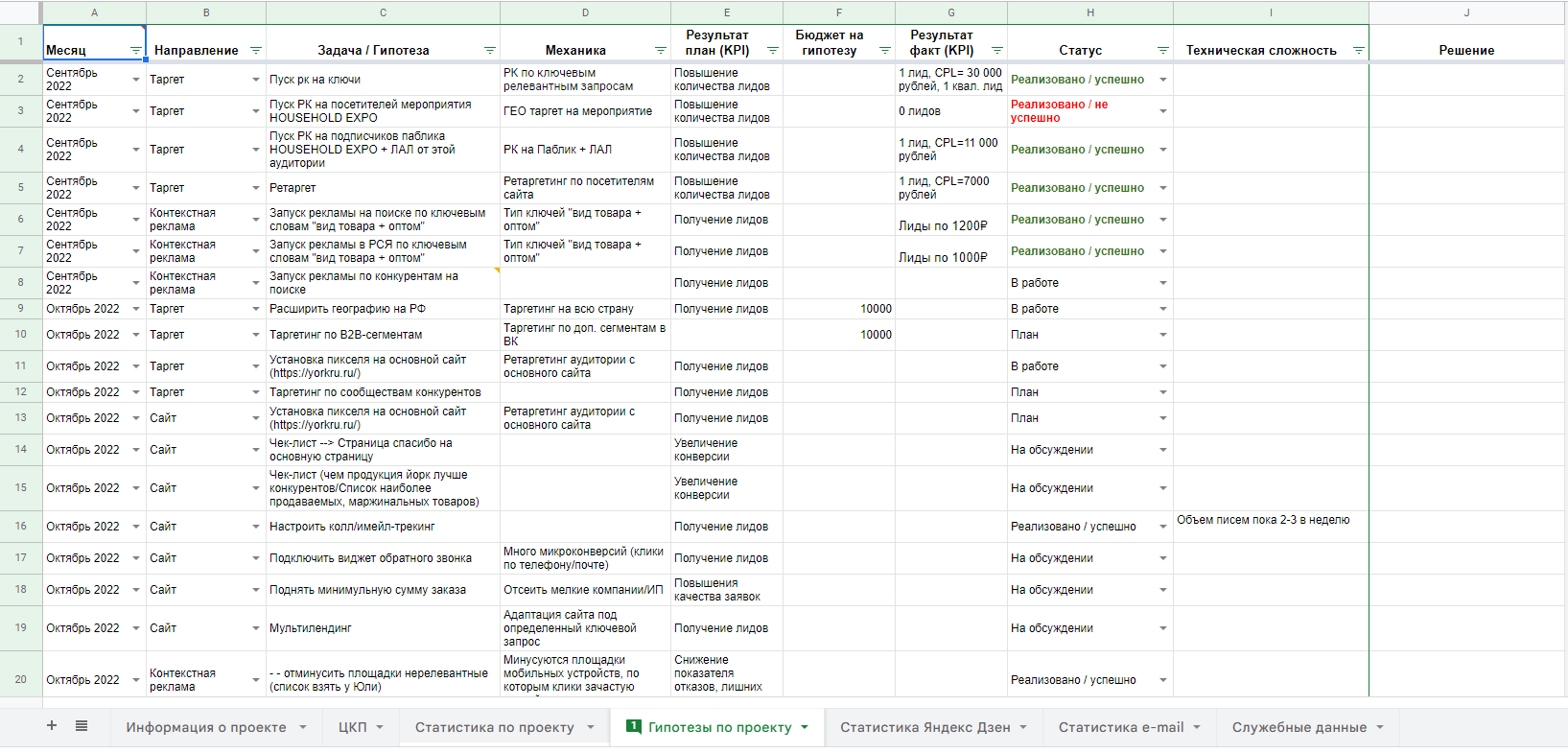Select 'Расширить географию на РФ' cell
This screenshot has height=753, width=1568.
point(383,309)
